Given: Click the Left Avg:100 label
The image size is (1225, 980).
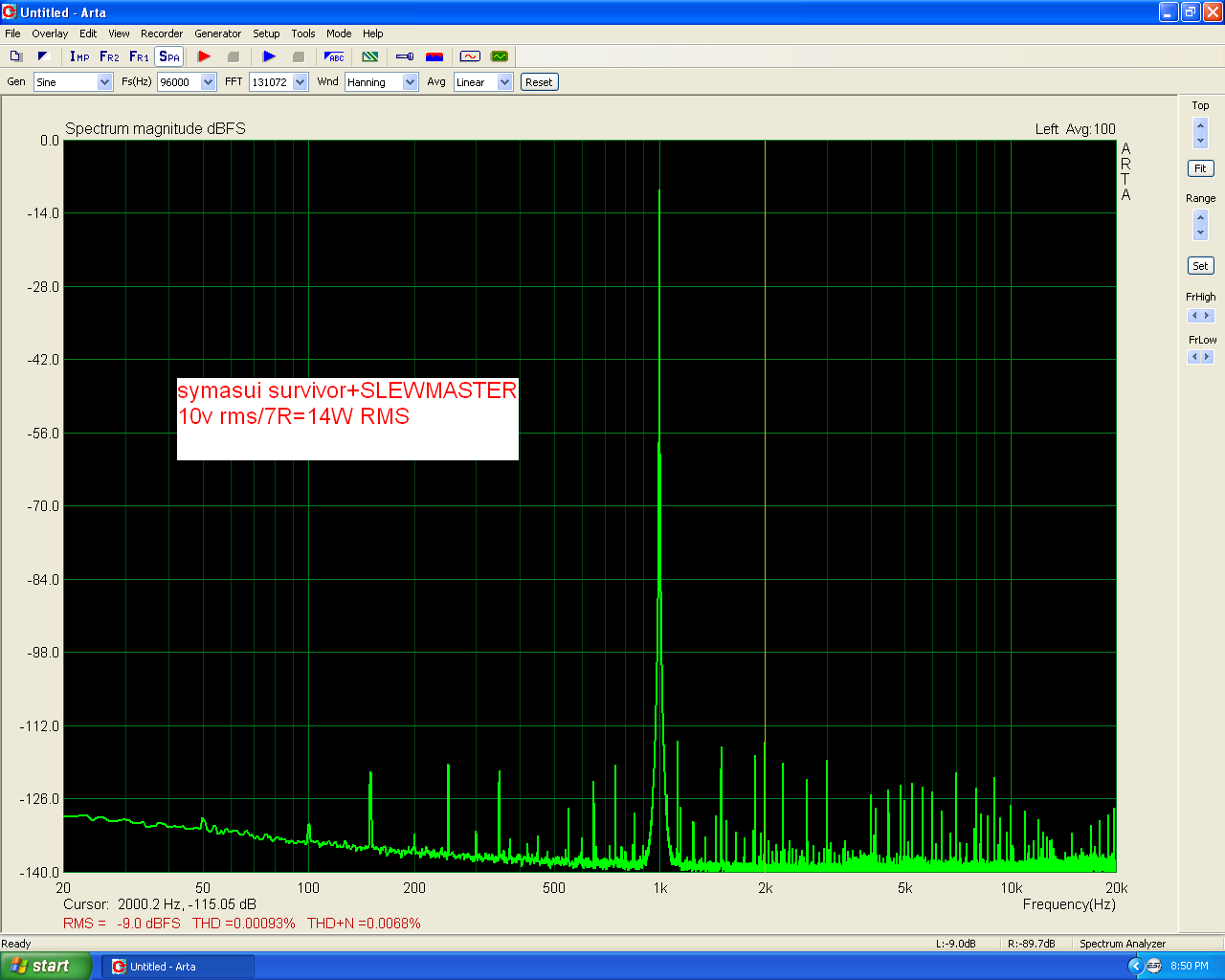Looking at the screenshot, I should click(1075, 129).
